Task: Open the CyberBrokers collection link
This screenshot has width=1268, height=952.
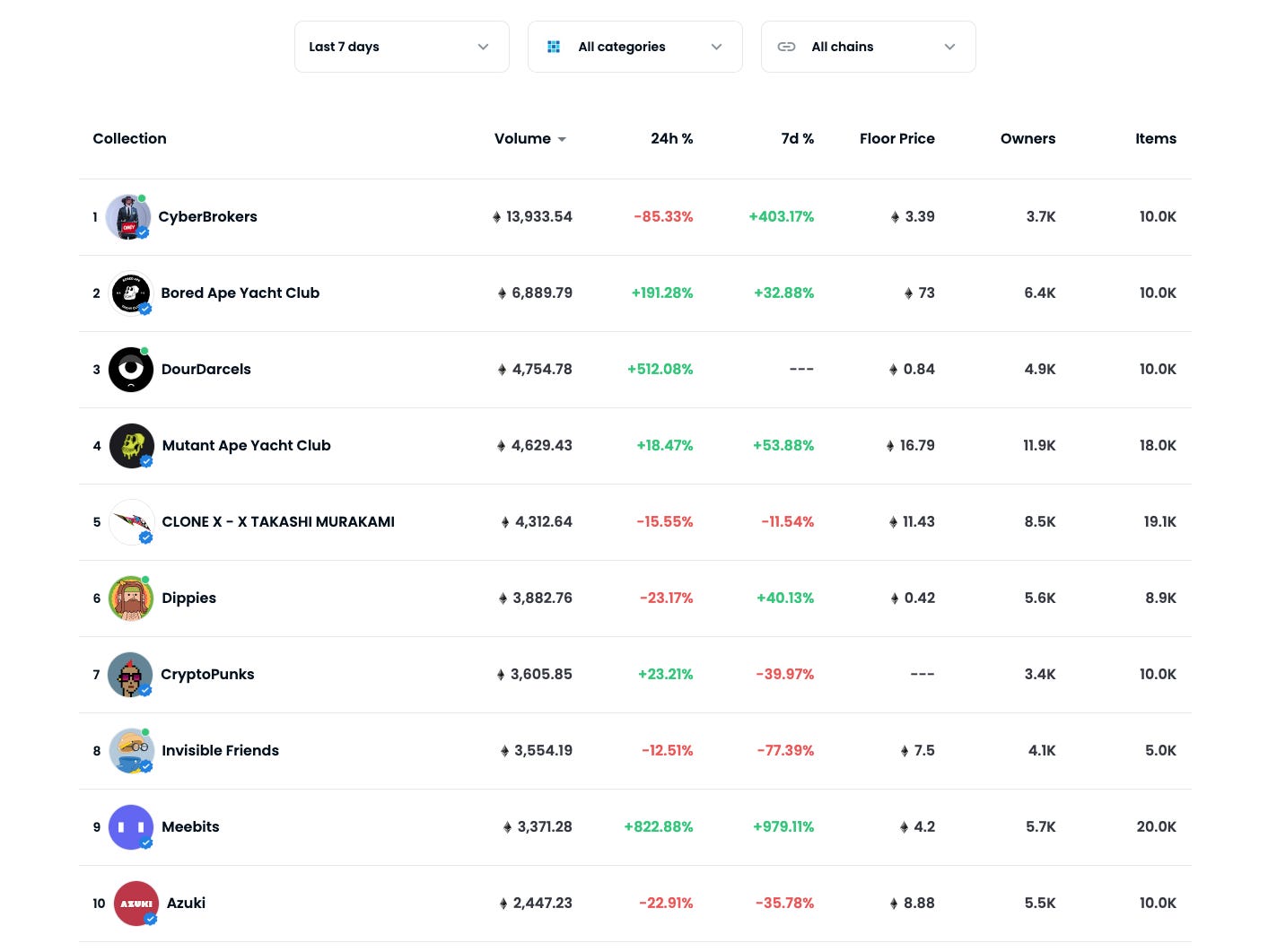Action: tap(207, 216)
